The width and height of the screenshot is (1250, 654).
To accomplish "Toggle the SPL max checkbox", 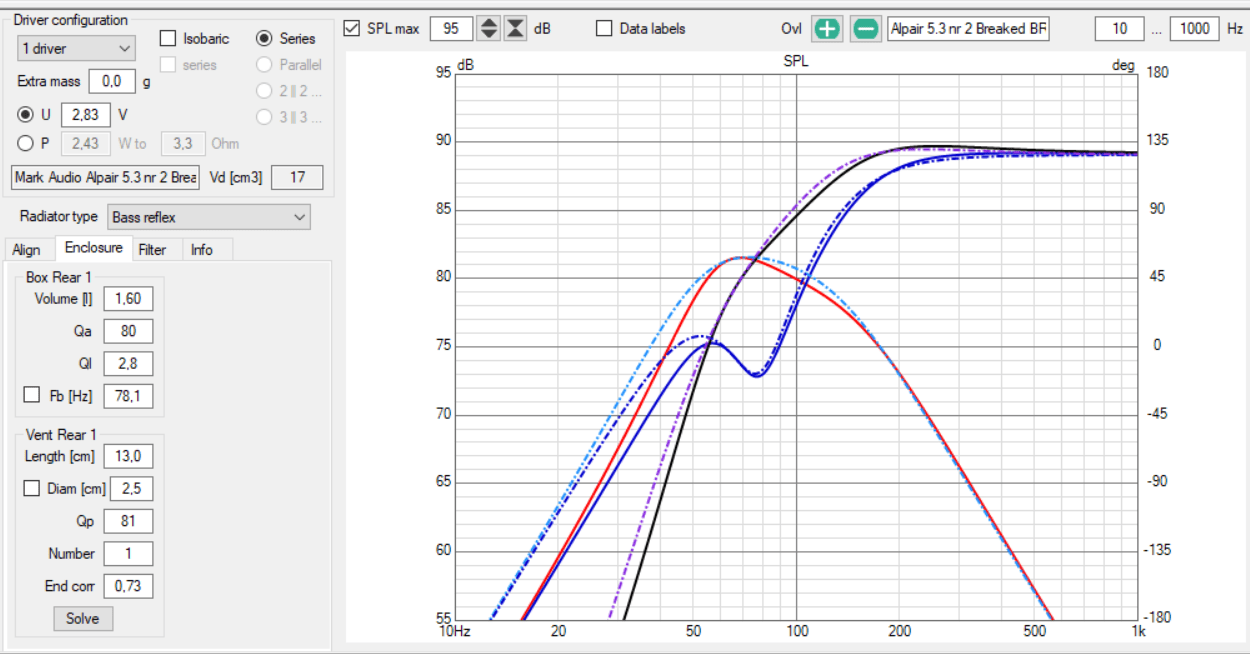I will (x=351, y=29).
